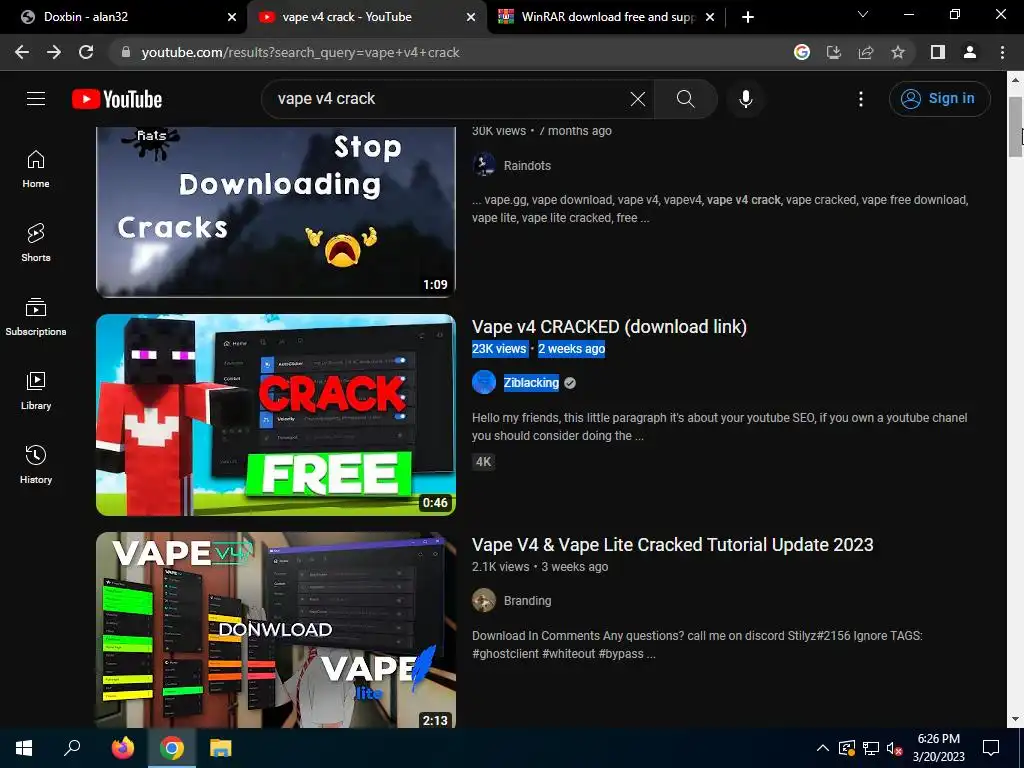Open the Vape Lite DONWLOAD thumbnail
The width and height of the screenshot is (1024, 768).
[x=276, y=630]
